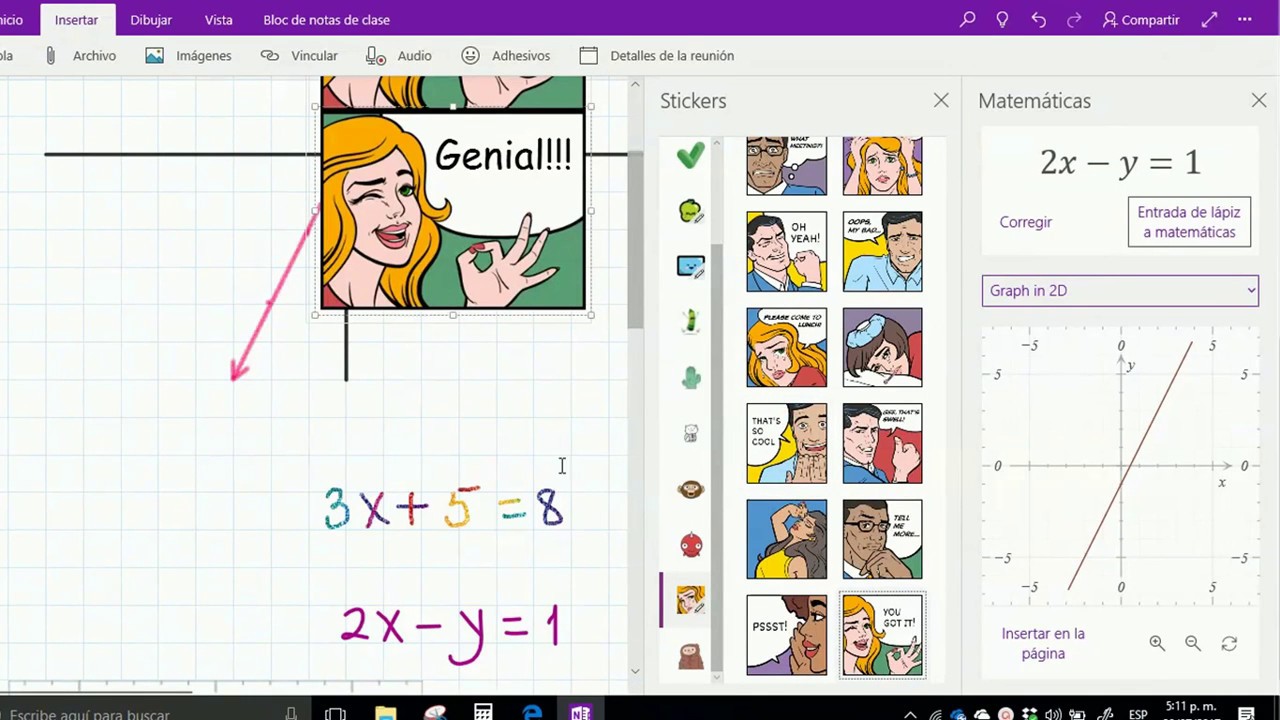Choose the THAT'S SO COOL sticker

pyautogui.click(x=787, y=443)
